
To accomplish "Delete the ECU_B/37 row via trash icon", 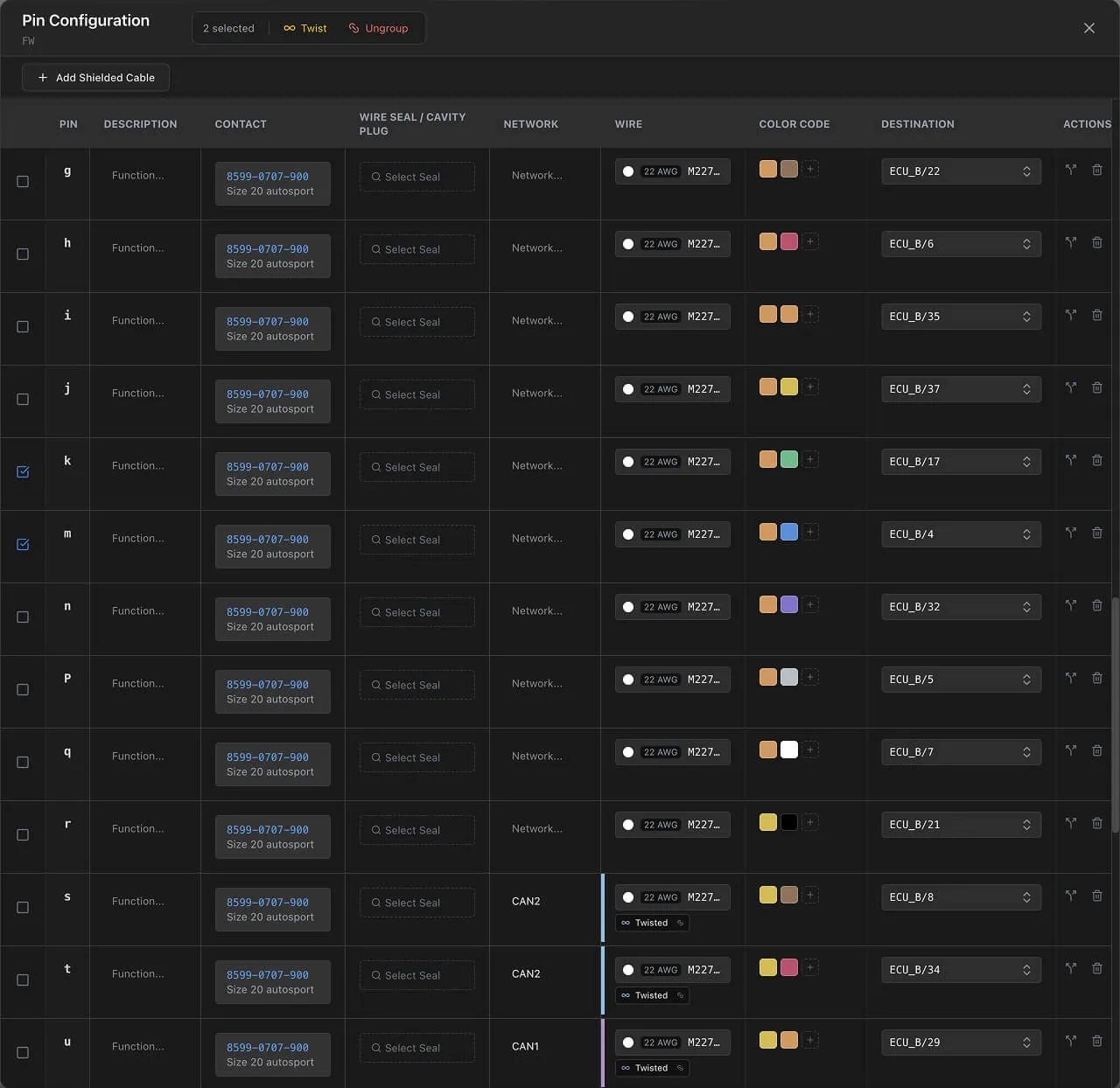I will pos(1097,387).
